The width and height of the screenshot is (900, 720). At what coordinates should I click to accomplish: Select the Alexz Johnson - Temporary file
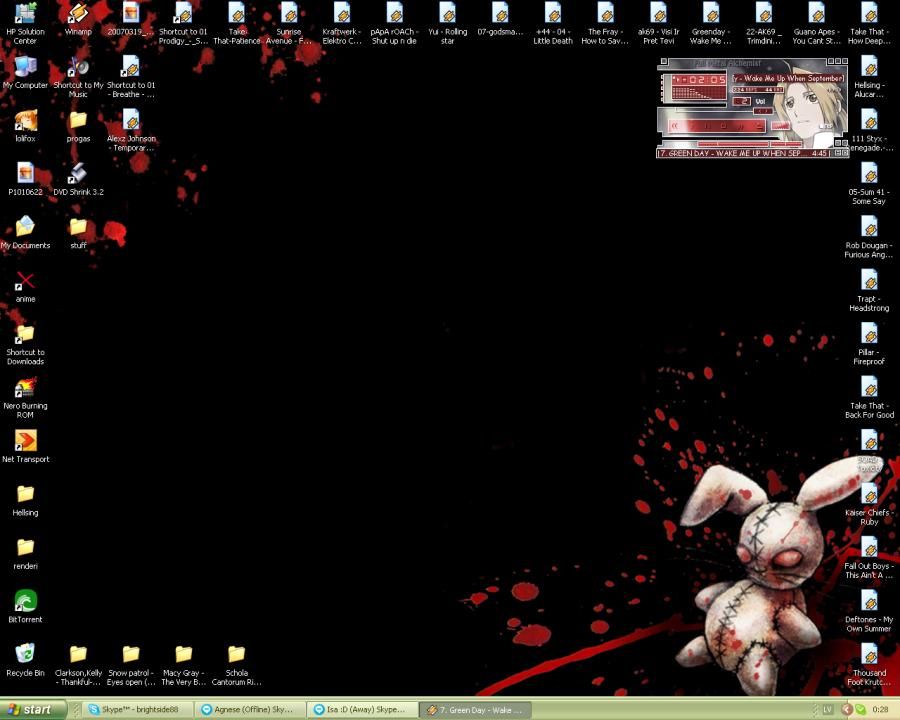coord(131,130)
